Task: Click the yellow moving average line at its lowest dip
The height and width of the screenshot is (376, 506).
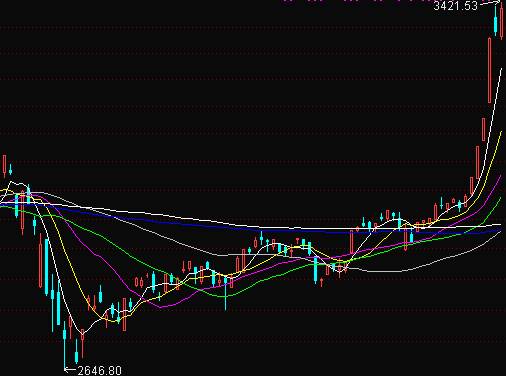Action: click(x=112, y=321)
